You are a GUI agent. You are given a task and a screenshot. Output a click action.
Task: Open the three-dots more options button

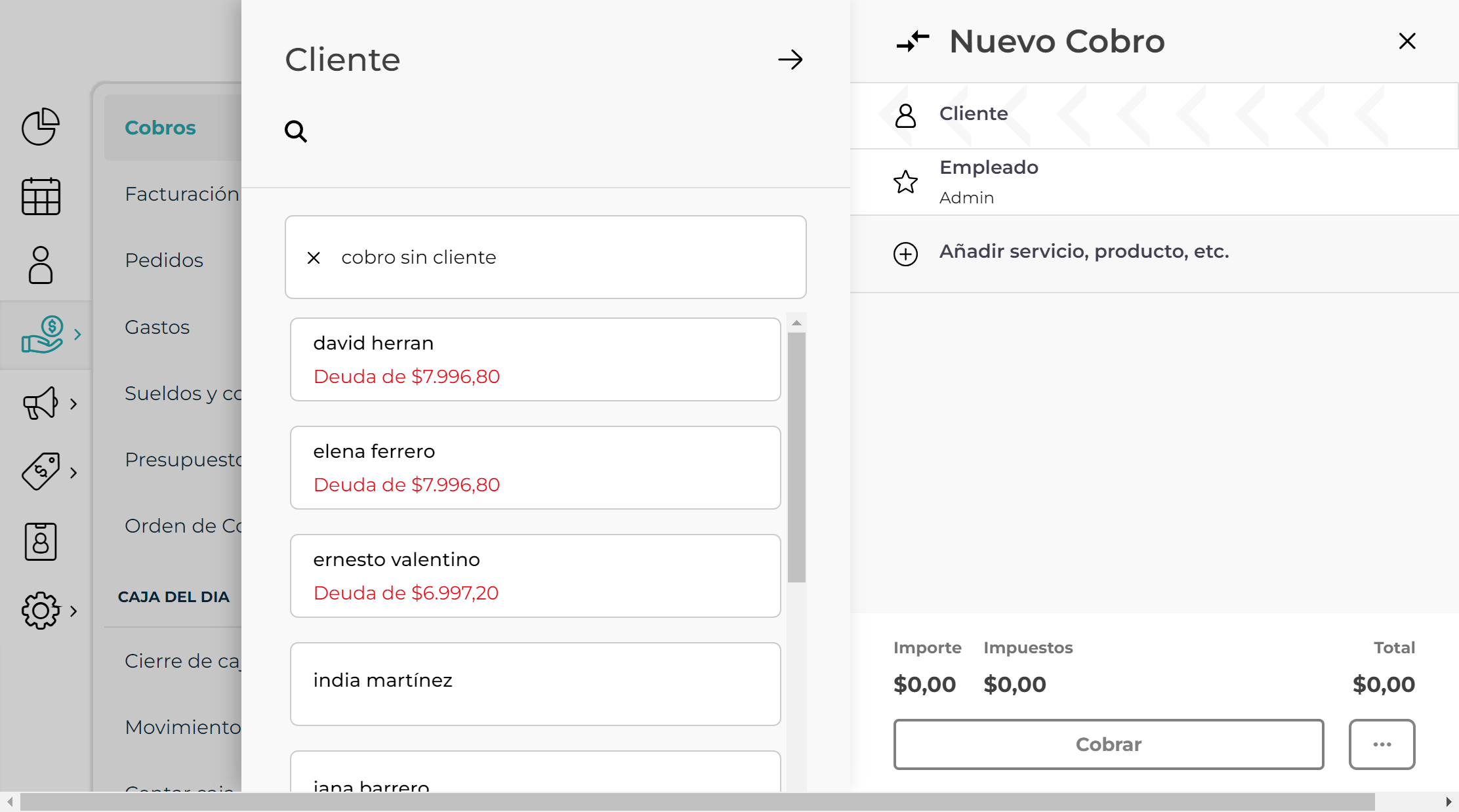click(1382, 744)
